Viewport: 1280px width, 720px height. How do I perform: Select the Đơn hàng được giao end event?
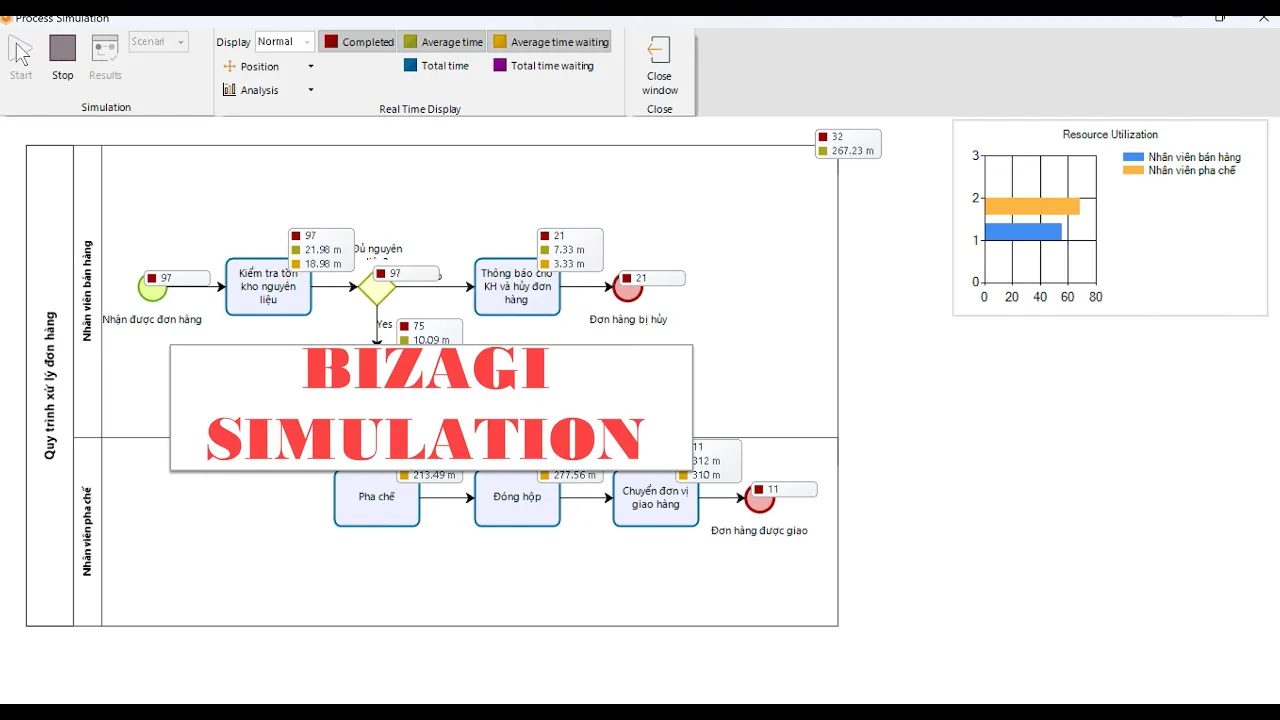click(x=760, y=497)
